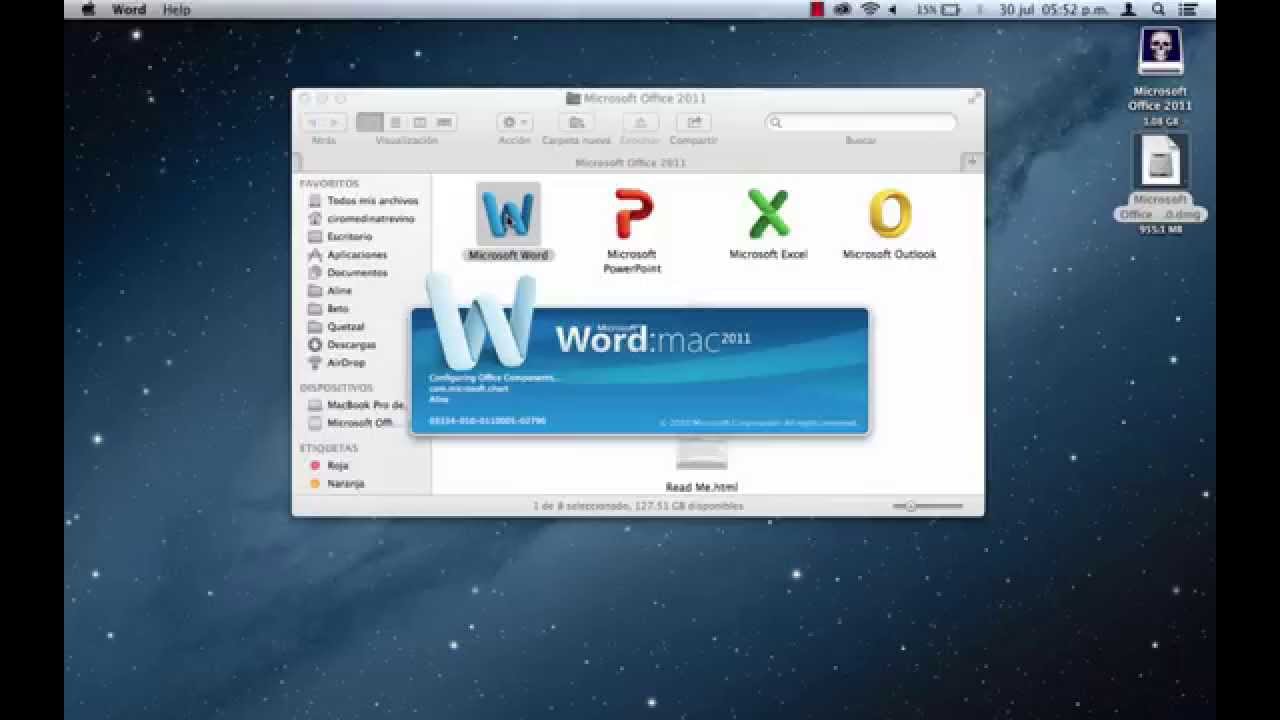1280x720 pixels.
Task: Select MacBook Pro device in sidebar
Action: [x=357, y=405]
